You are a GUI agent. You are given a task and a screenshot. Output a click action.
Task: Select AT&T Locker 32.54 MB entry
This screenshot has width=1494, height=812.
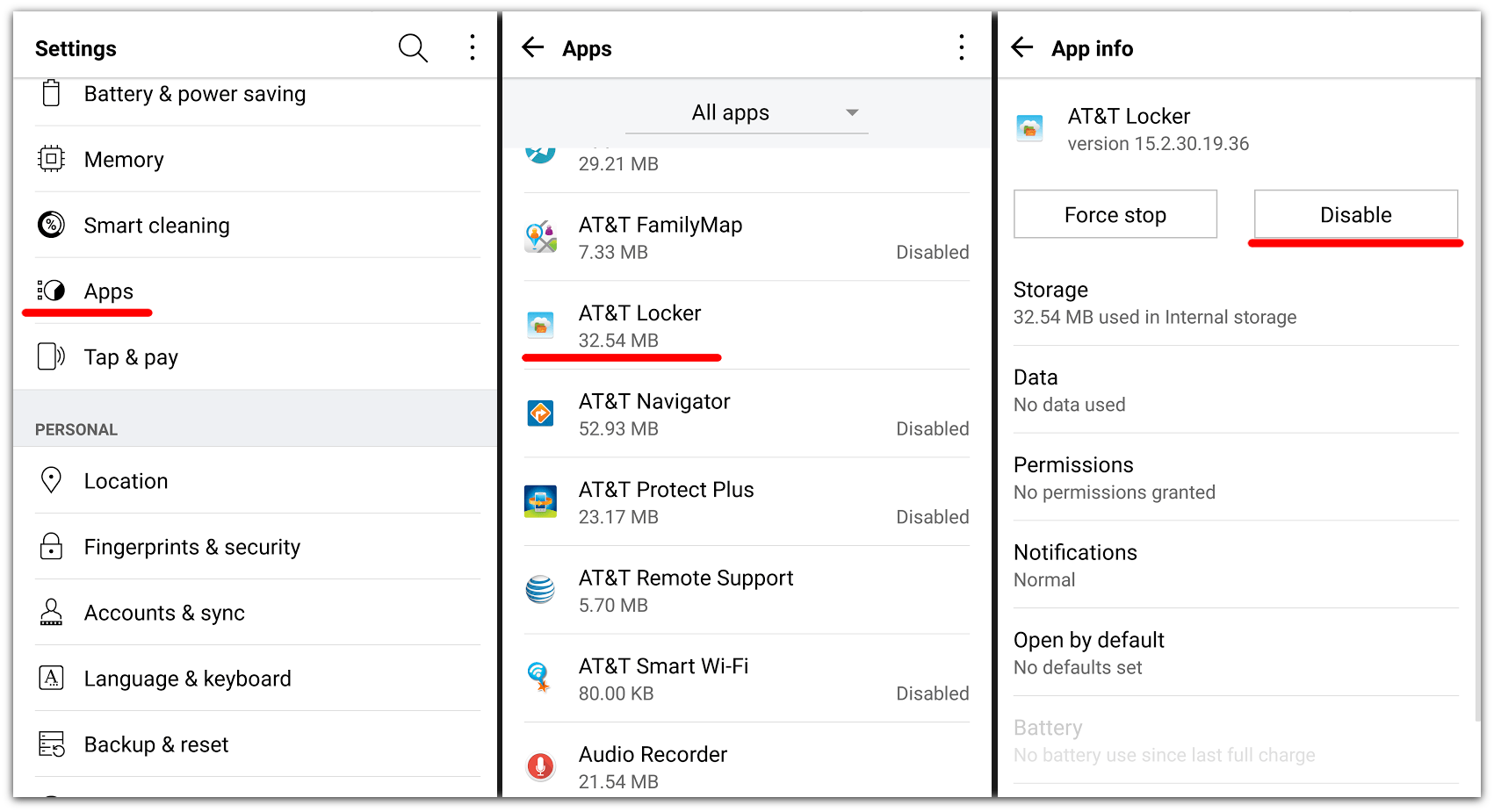747,326
